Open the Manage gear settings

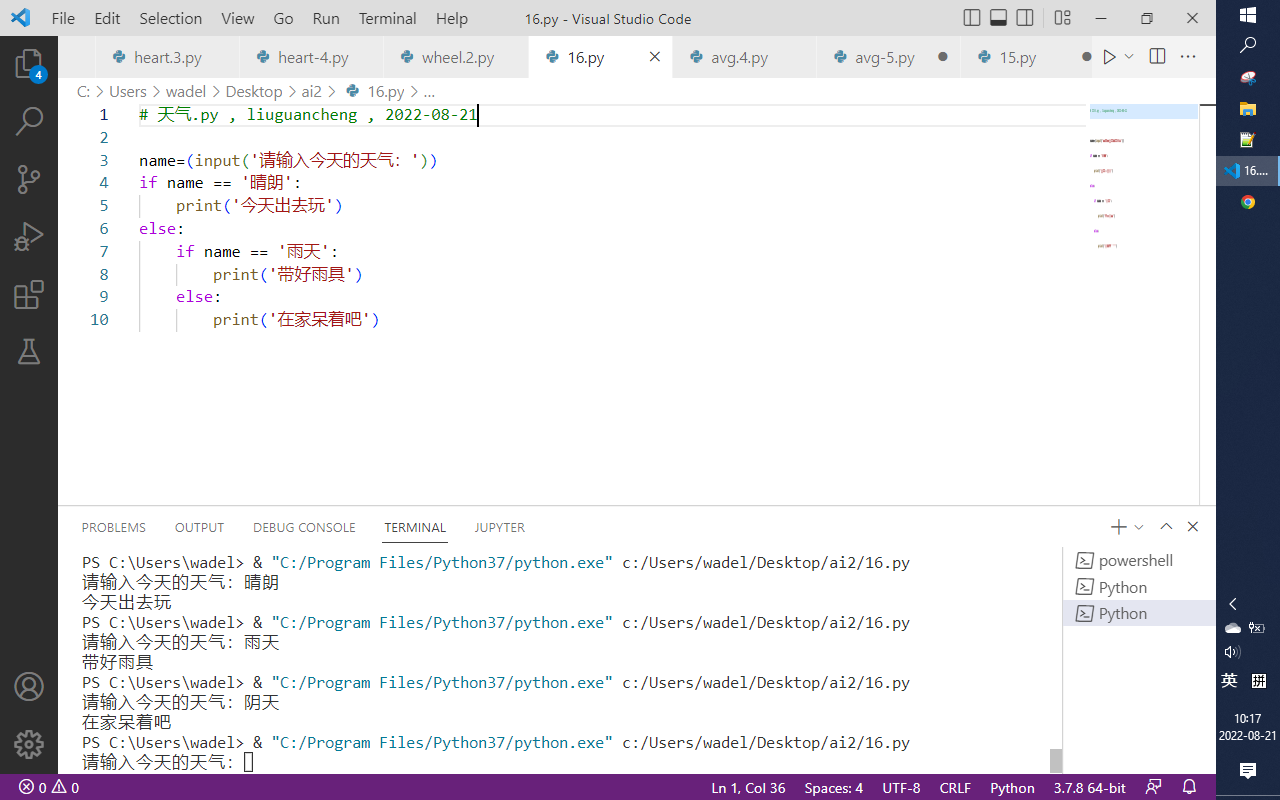click(29, 744)
